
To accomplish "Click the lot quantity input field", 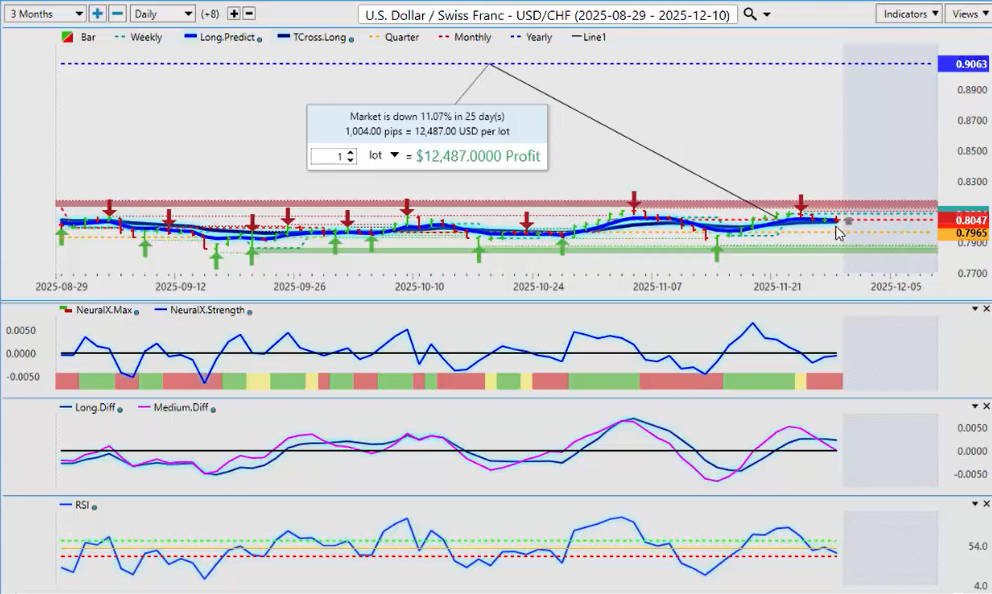I will [332, 156].
